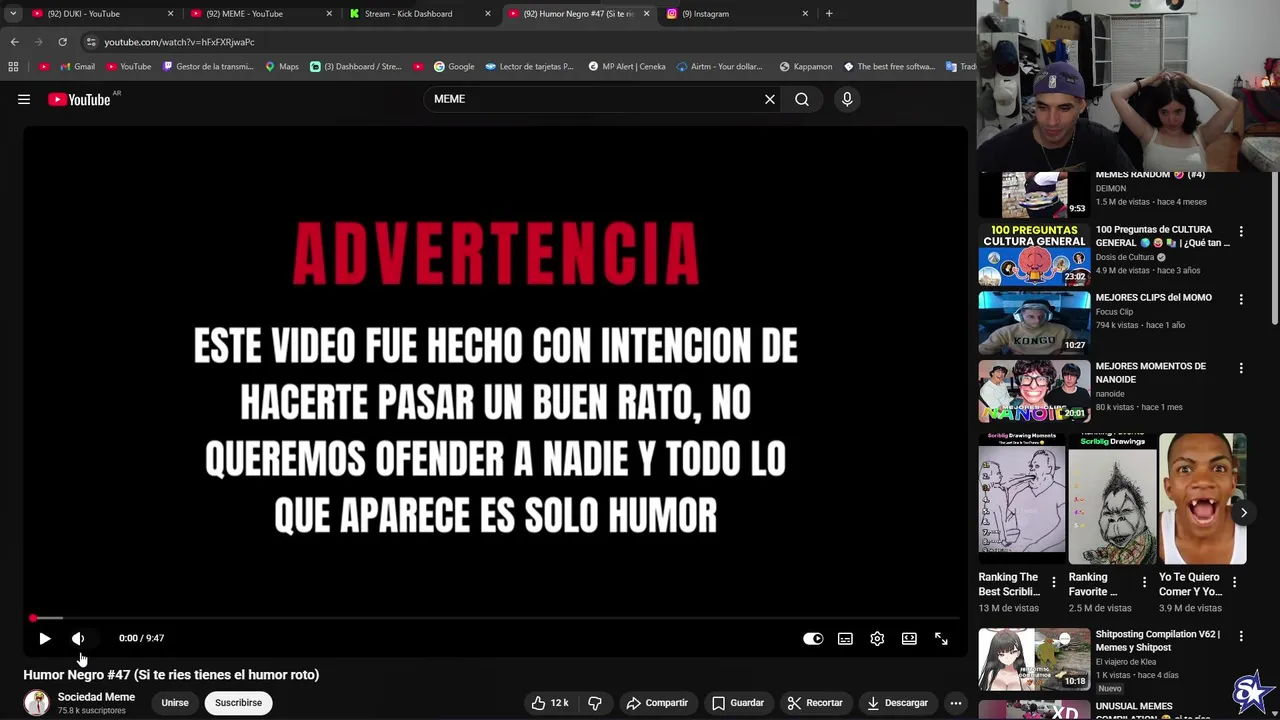Open Gestor de la transmi... bookmark
This screenshot has height=720, width=1280.
(x=208, y=67)
